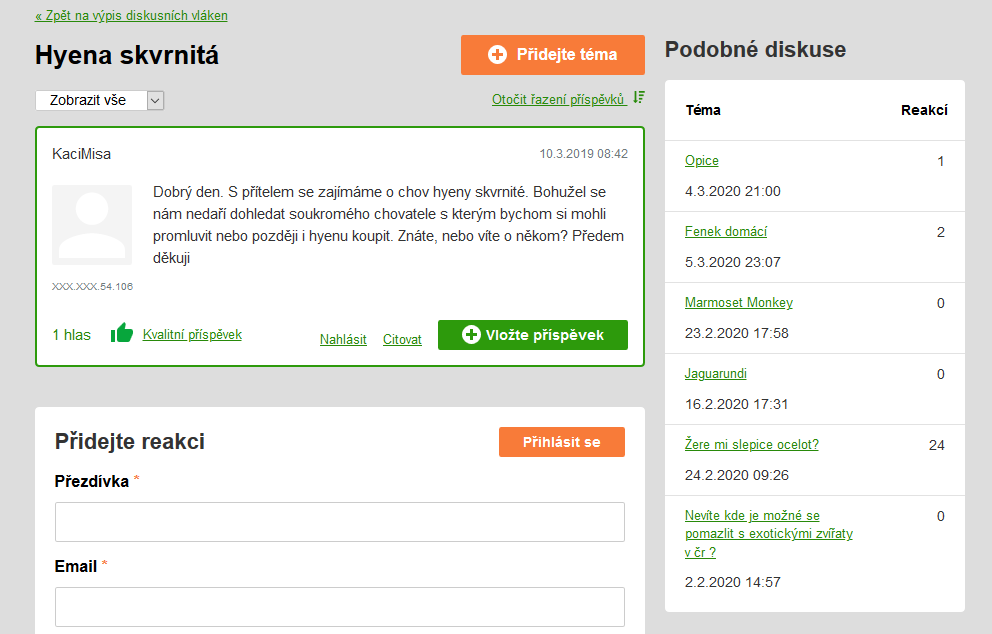
Task: Focus the Přezdívka input field
Action: [x=339, y=522]
